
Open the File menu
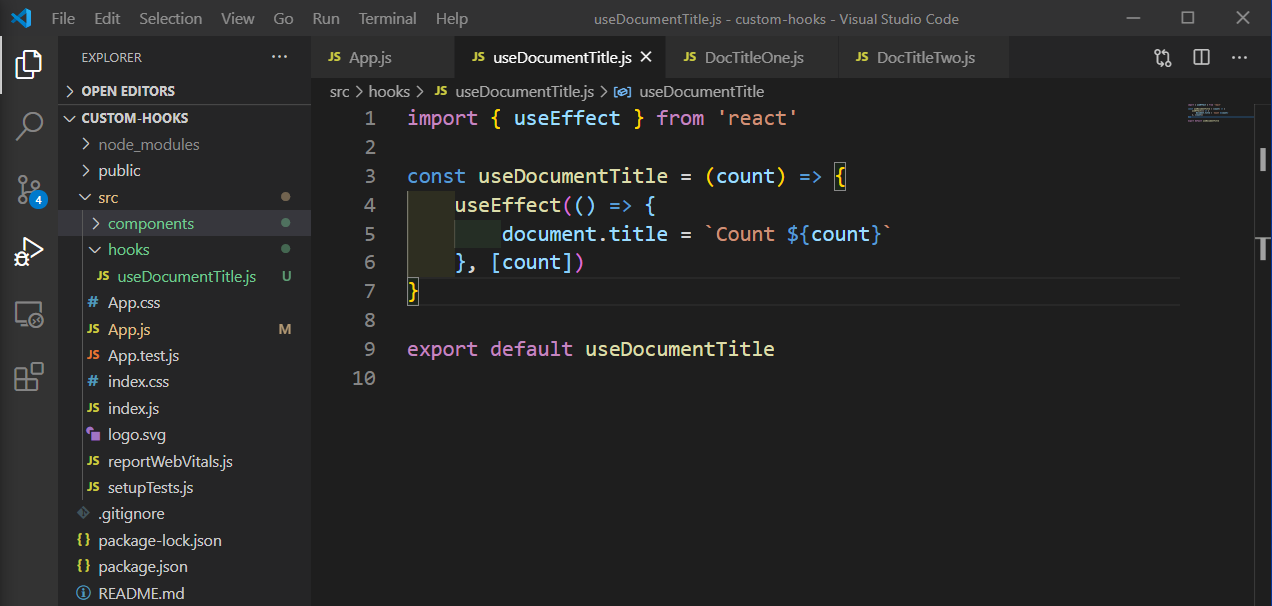click(62, 18)
